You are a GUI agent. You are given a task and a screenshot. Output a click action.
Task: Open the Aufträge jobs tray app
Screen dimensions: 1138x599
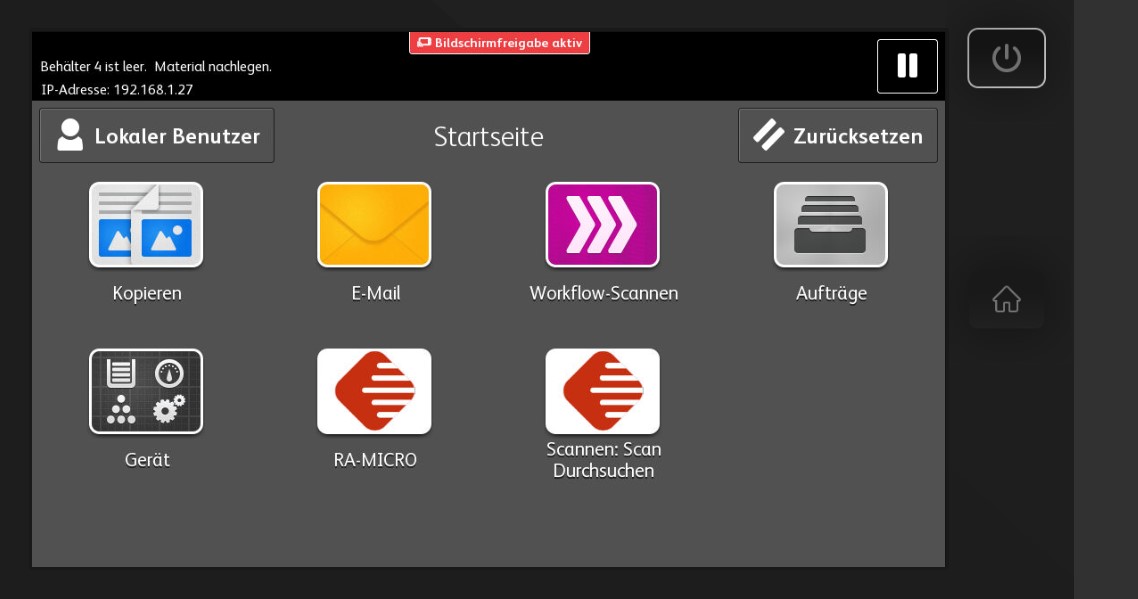[831, 224]
